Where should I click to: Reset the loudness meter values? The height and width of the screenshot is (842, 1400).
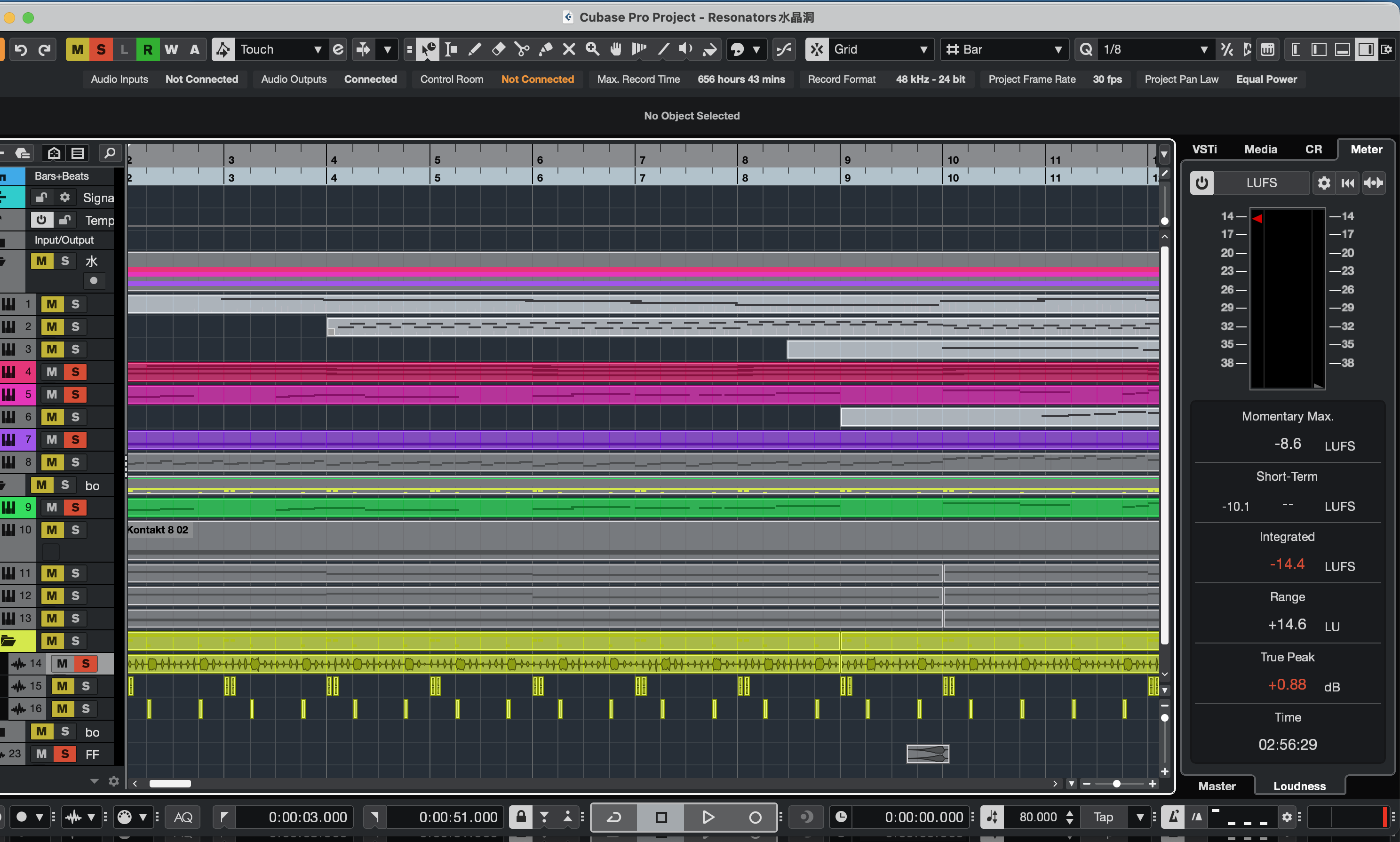tap(1348, 183)
